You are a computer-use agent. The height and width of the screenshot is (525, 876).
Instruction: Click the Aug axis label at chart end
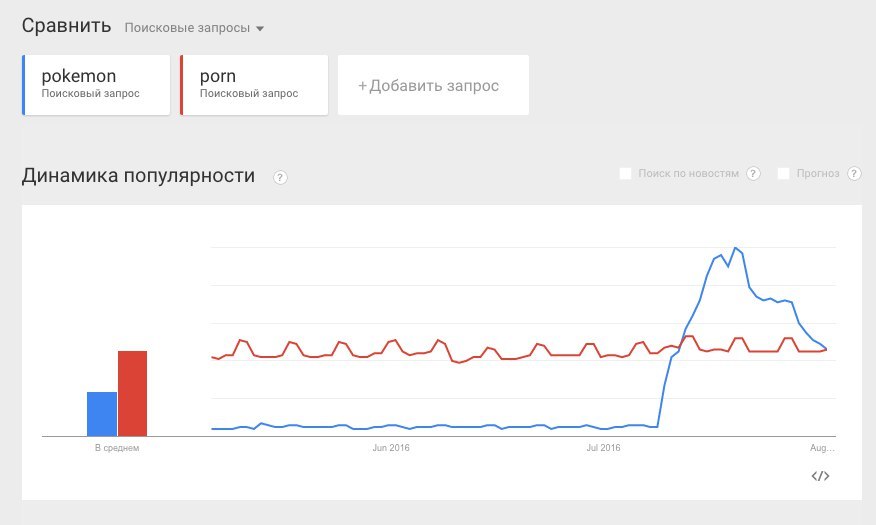822,448
